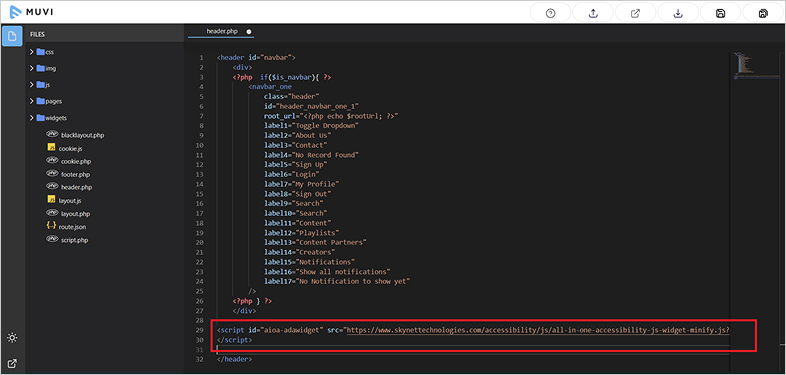Open route.json file

(x=73, y=227)
